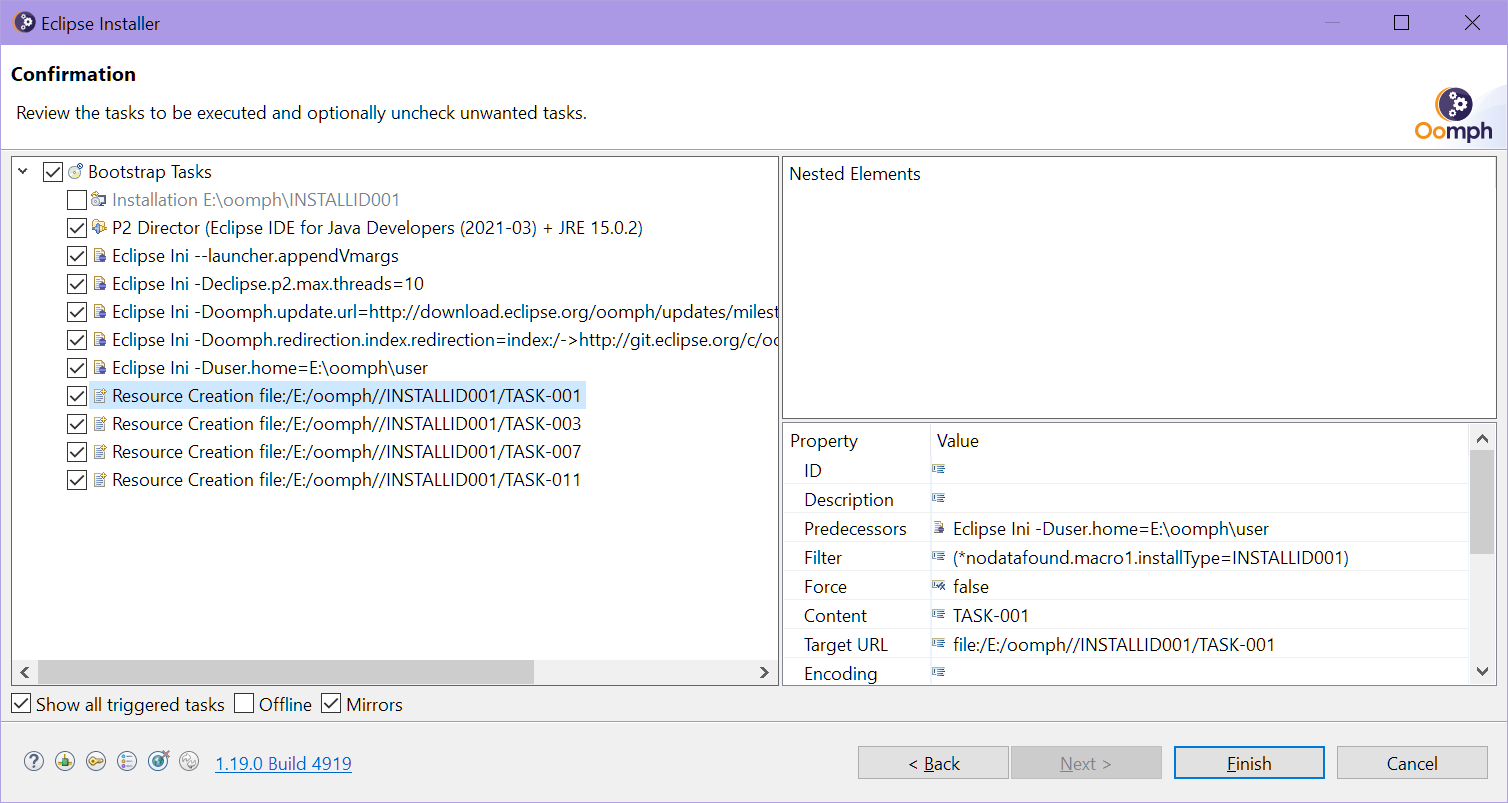The width and height of the screenshot is (1508, 803).
Task: Collapse the Bootstrap Tasks tree node
Action: [x=24, y=172]
